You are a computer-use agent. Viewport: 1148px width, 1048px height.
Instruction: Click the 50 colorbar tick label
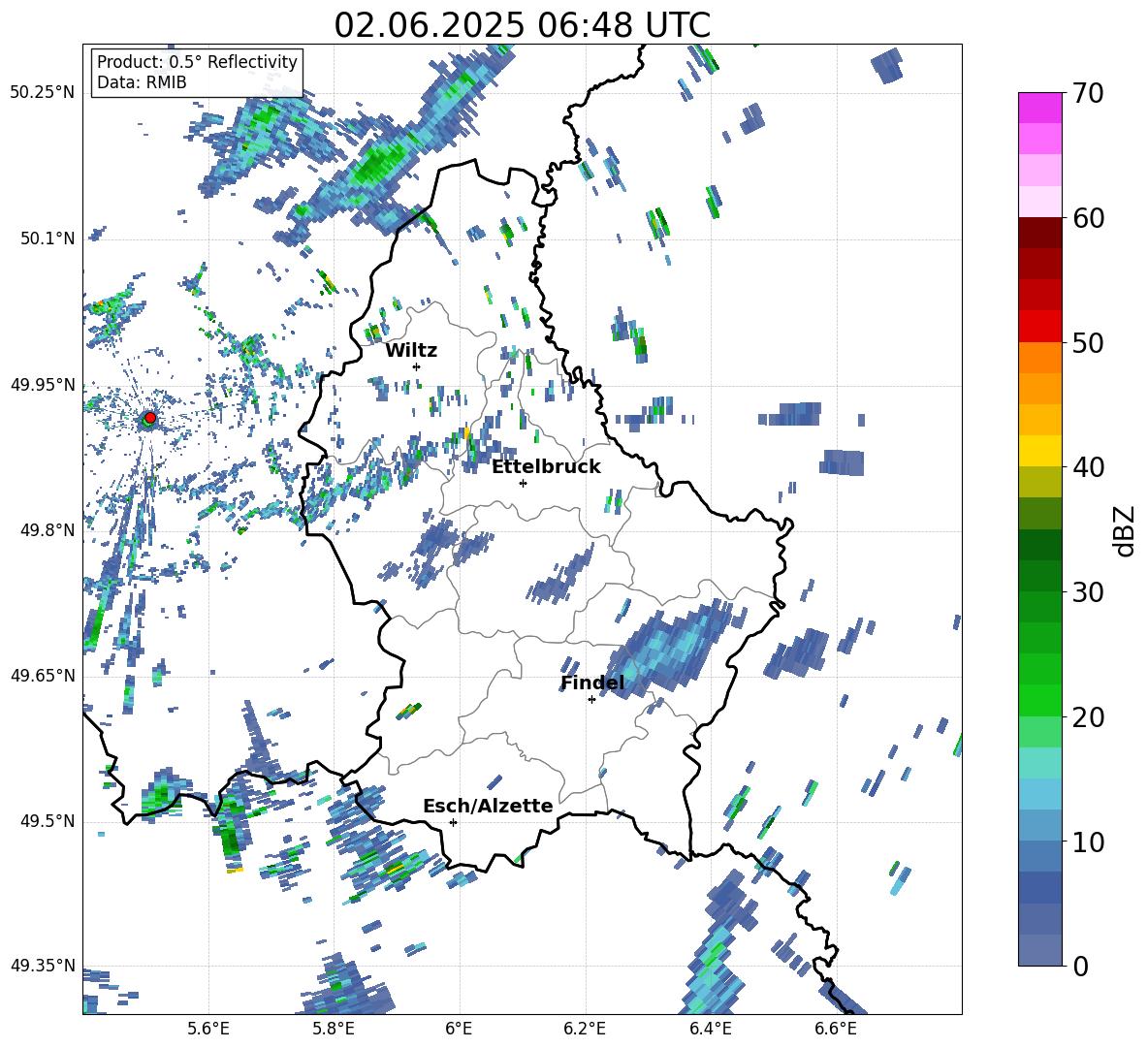[1088, 342]
